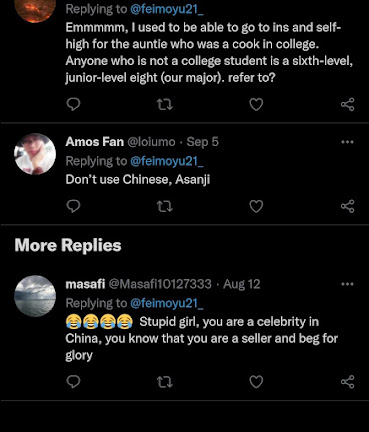369x432 pixels.
Task: Open more options for masafi's tweet
Action: (347, 284)
